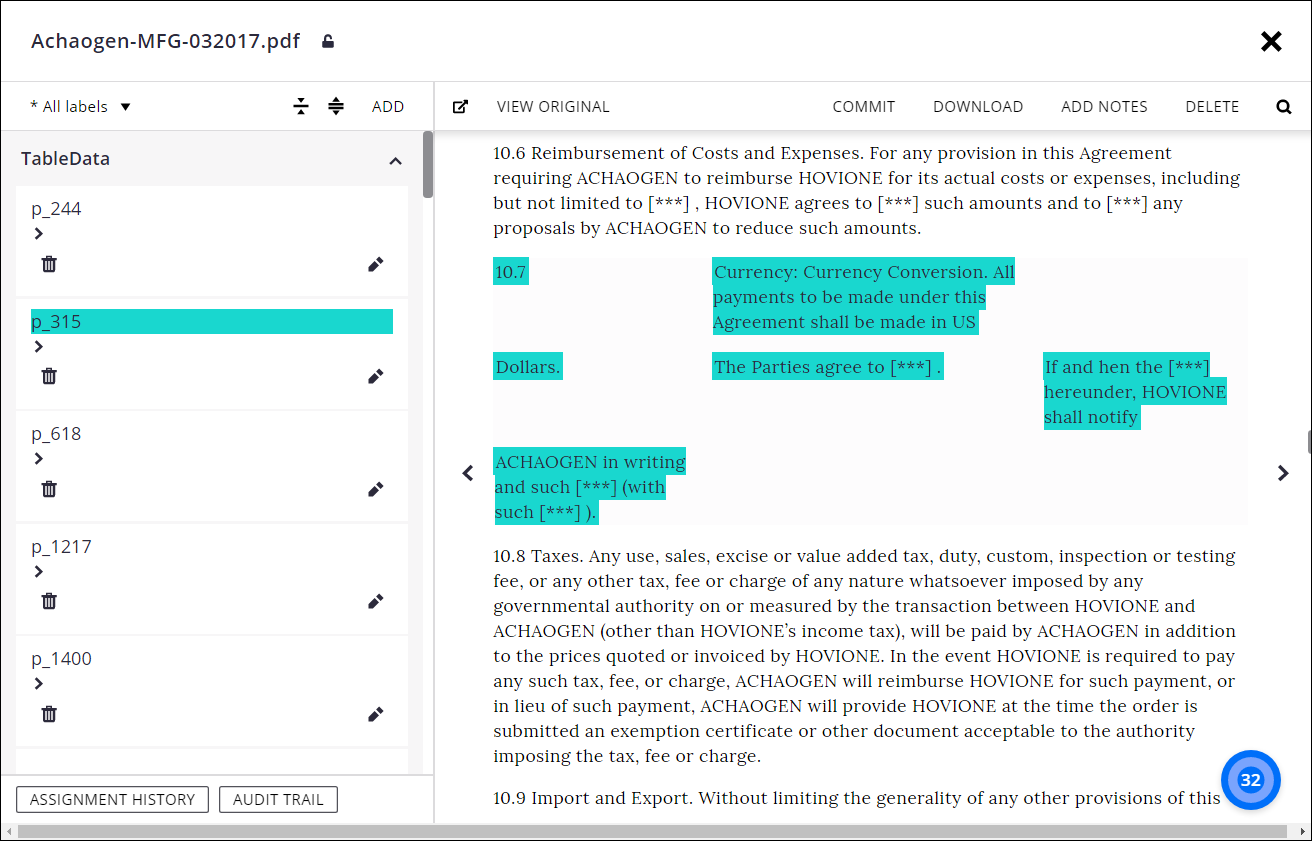The width and height of the screenshot is (1312, 841).
Task: Expand the p_244 entry details
Action: pos(38,233)
